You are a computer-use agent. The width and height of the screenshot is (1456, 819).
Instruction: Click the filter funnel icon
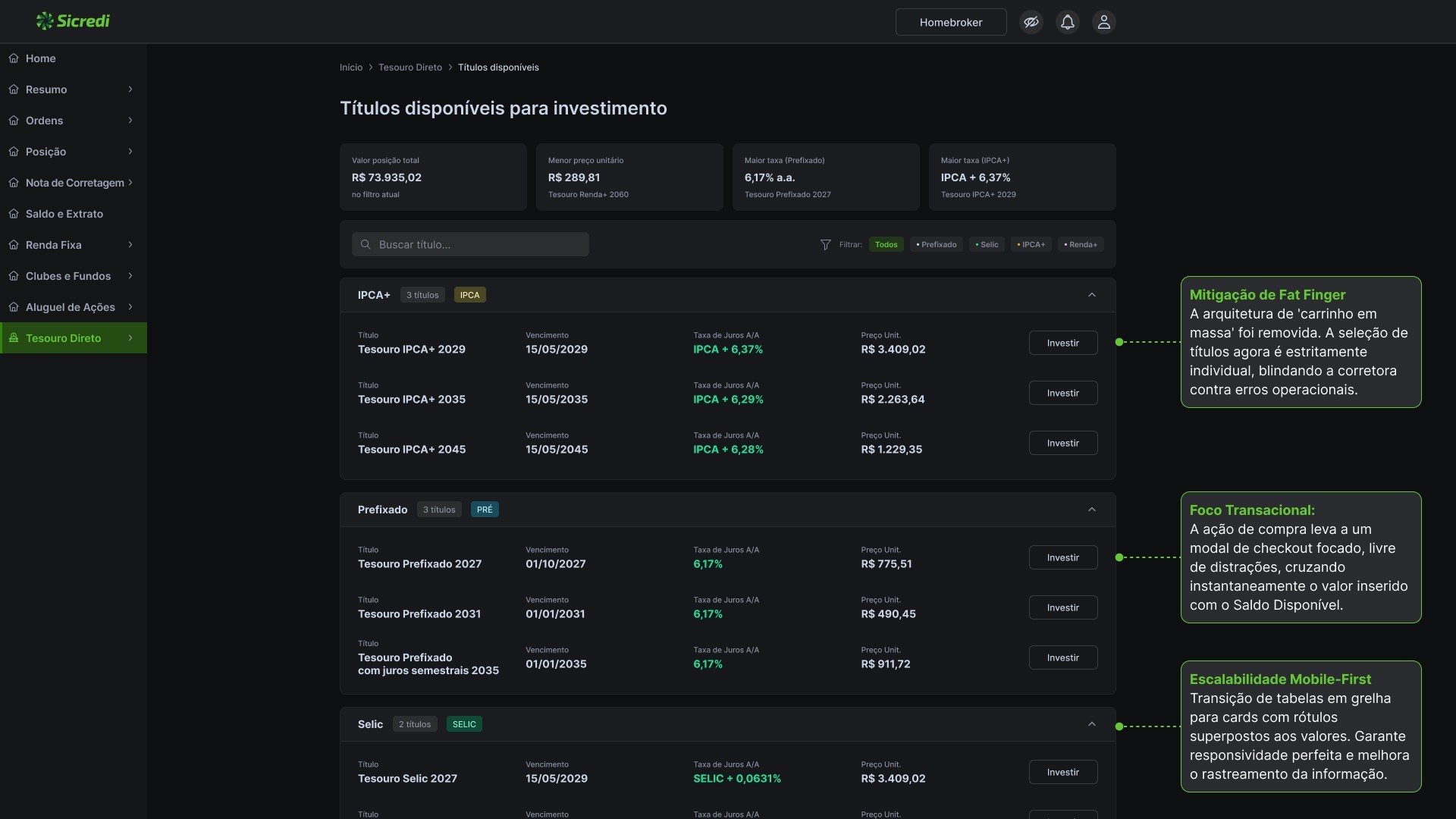826,245
